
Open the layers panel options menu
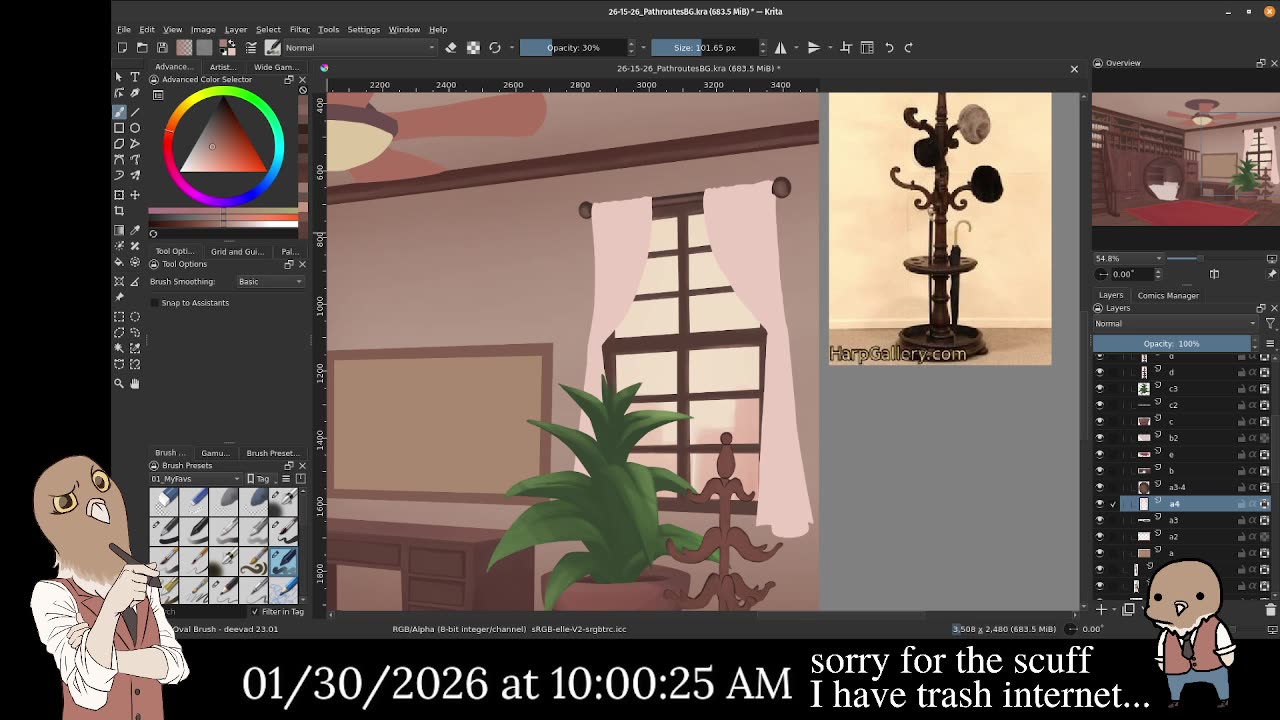[x=1269, y=344]
